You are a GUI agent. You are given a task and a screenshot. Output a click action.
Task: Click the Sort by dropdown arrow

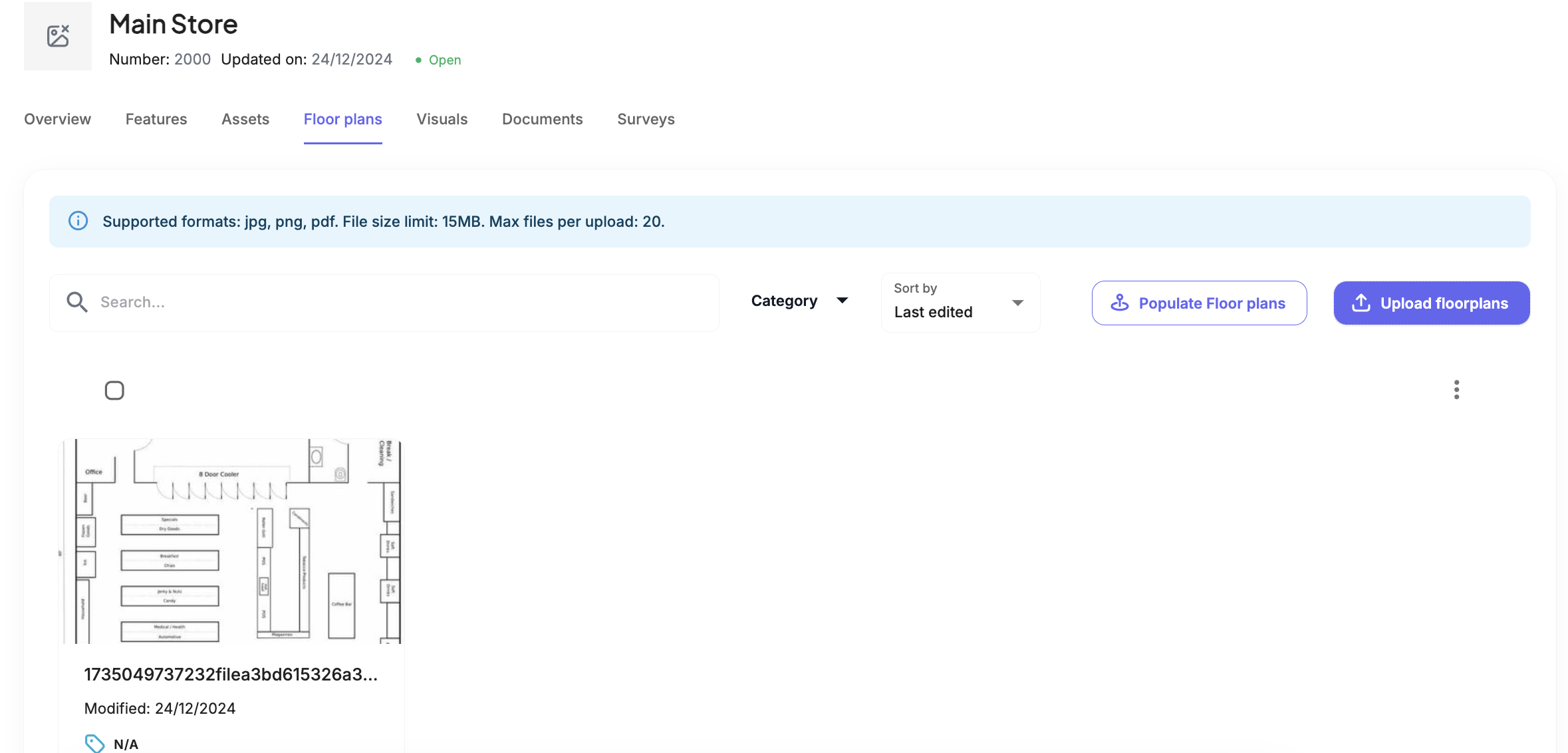1017,303
